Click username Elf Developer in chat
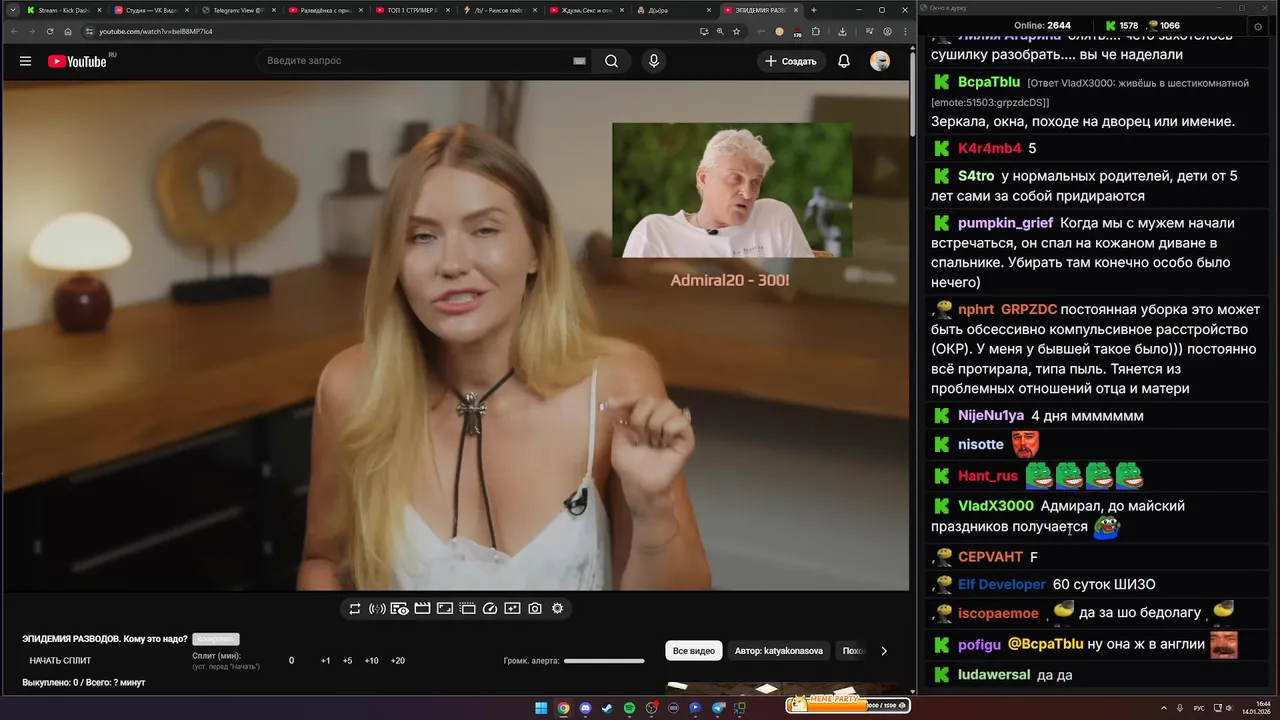 (1002, 584)
